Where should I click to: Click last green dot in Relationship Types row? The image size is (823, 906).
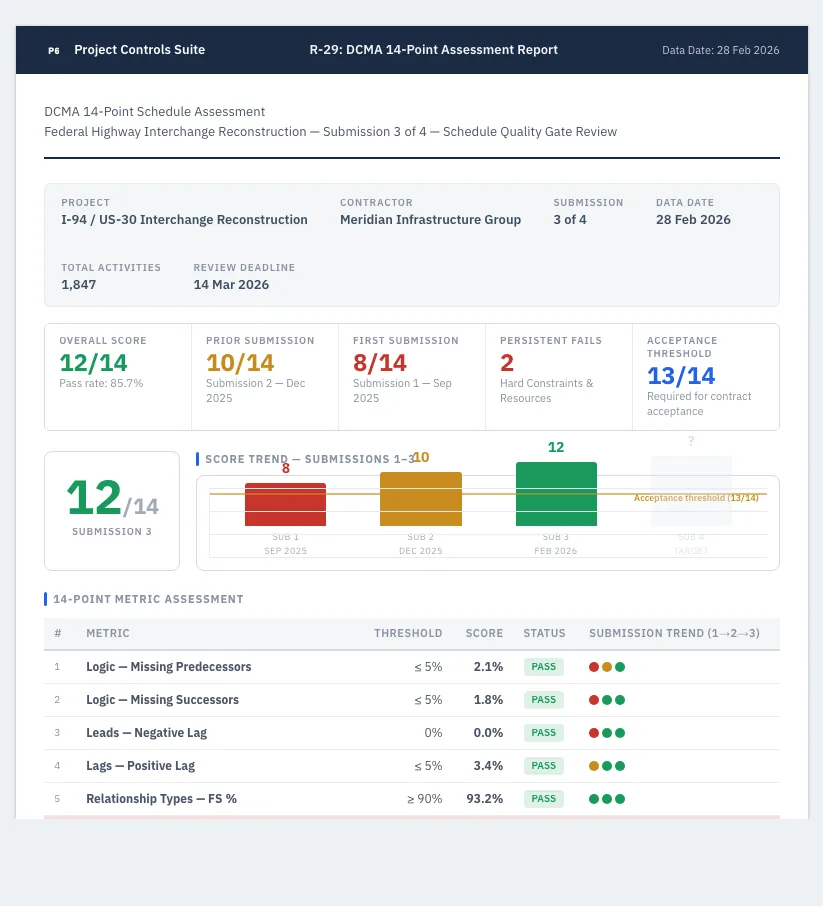(620, 799)
